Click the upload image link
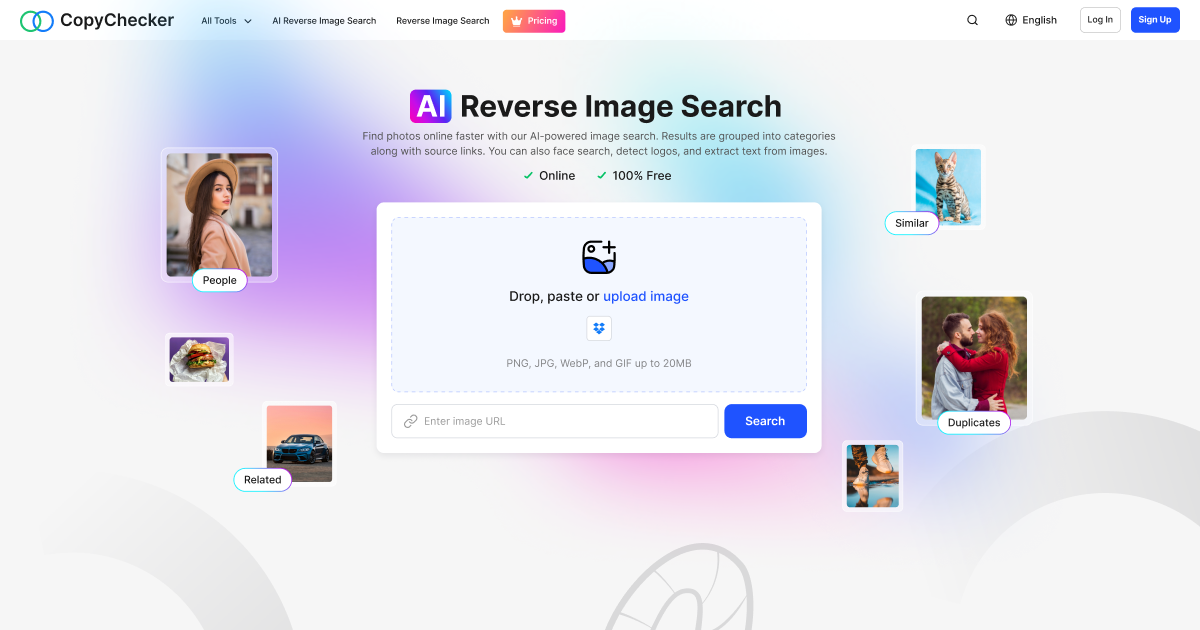 click(x=645, y=296)
